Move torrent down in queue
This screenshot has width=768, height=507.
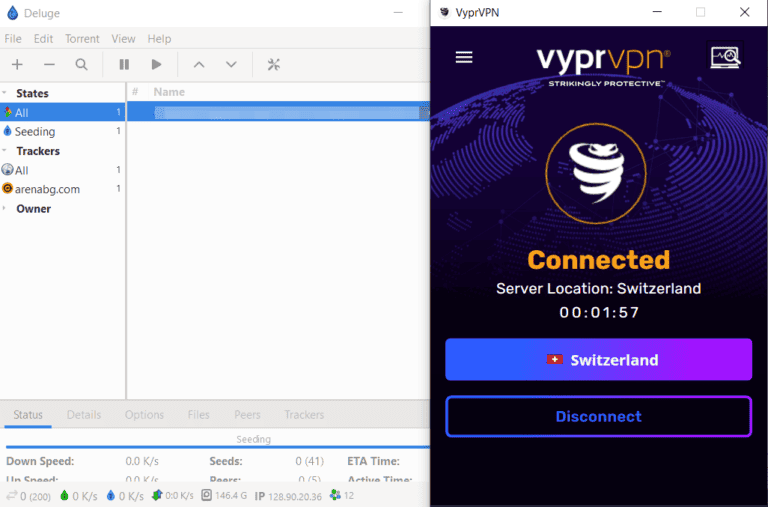click(x=231, y=64)
